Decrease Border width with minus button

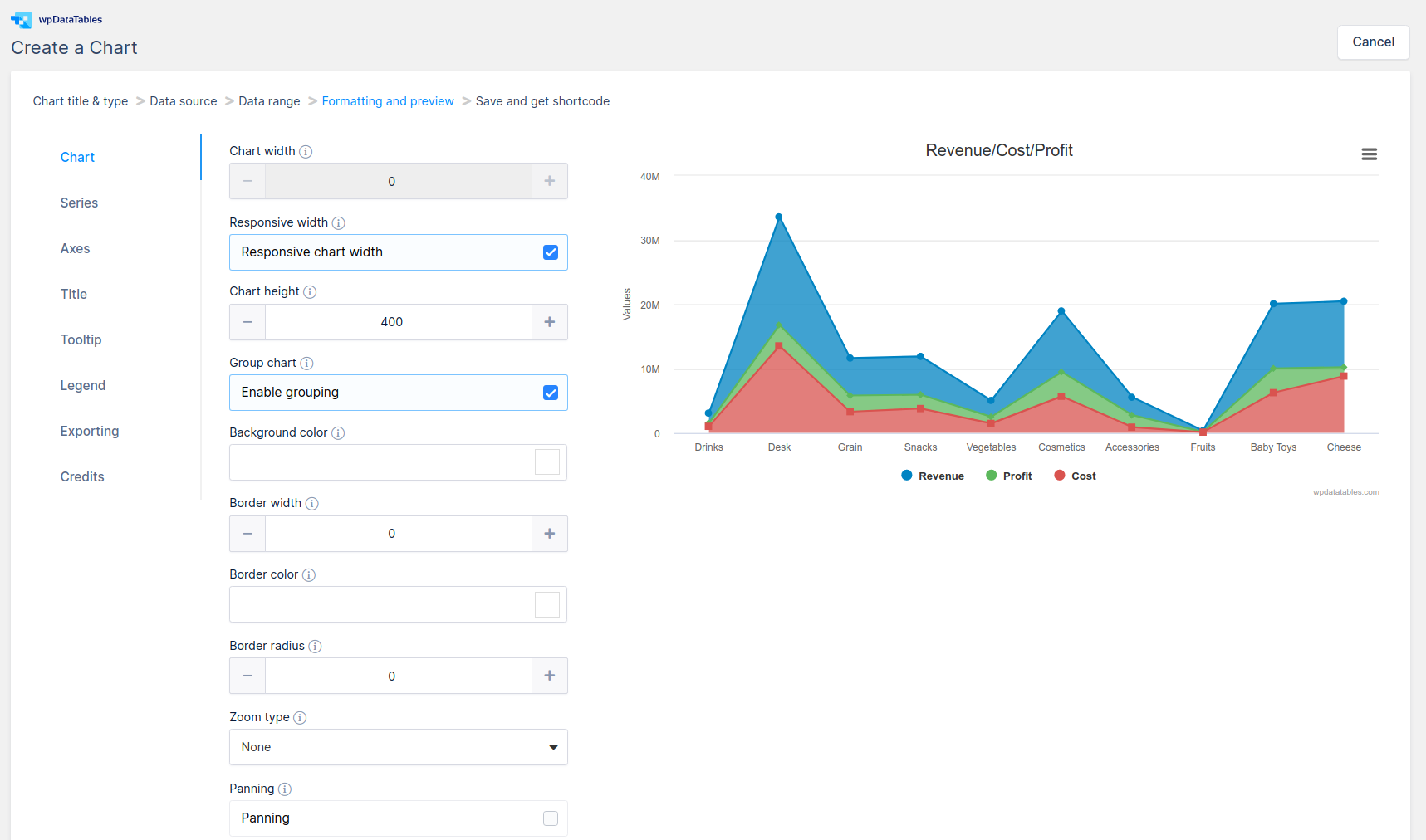pyautogui.click(x=247, y=534)
